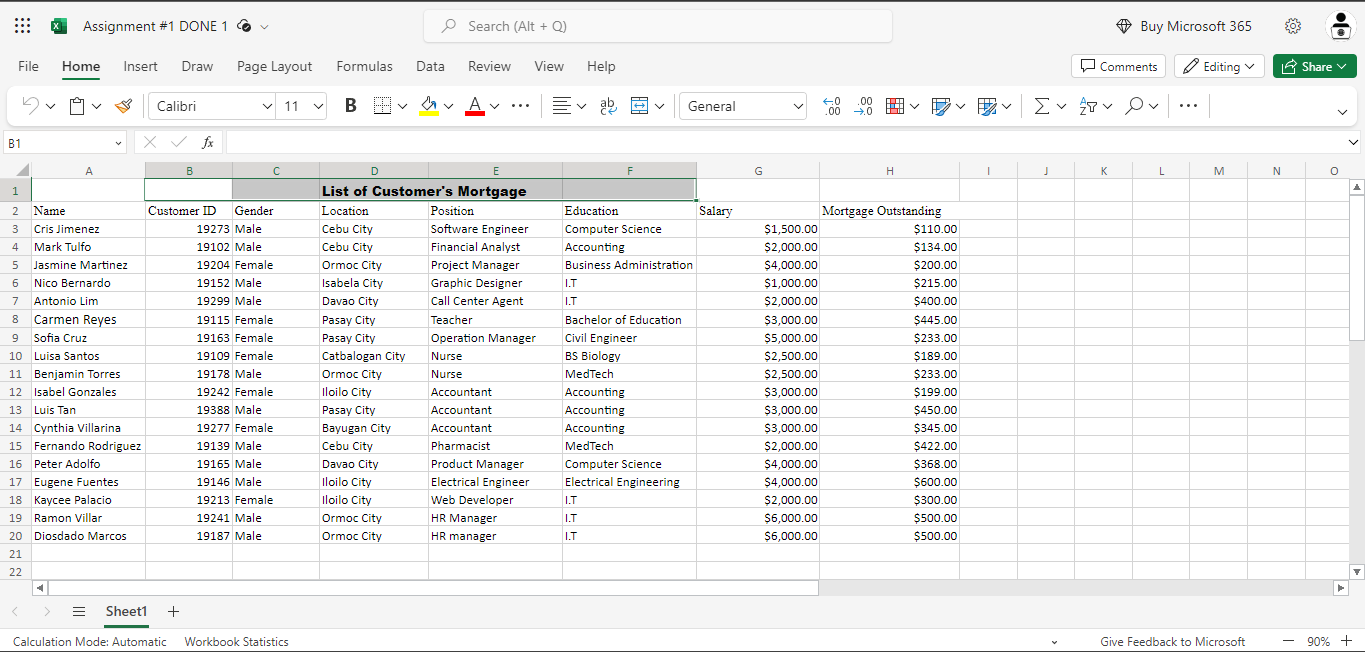Expand the Name Box dropdown arrow
Screen dimensions: 1365x652
click(118, 143)
